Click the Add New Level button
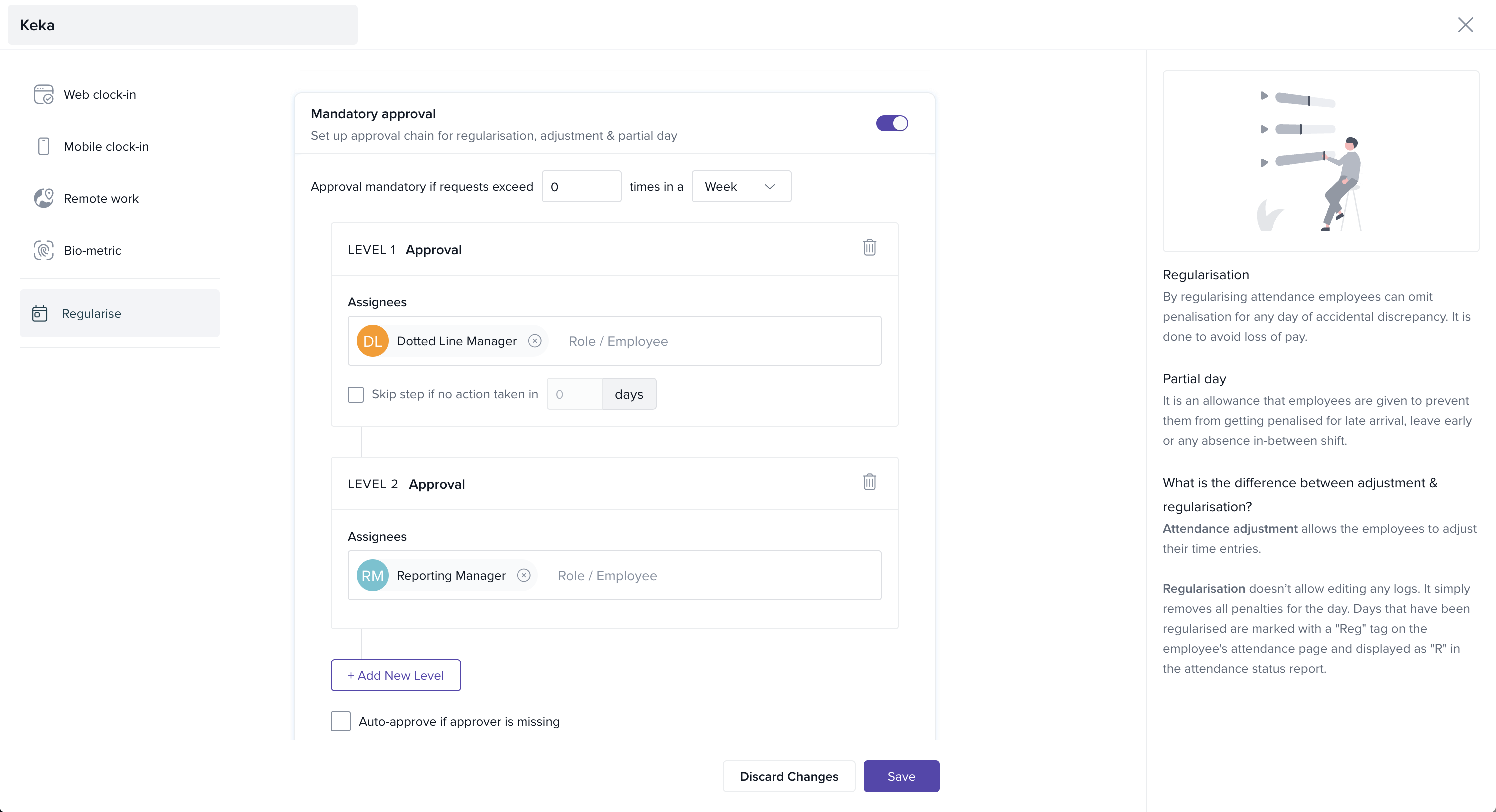This screenshot has height=812, width=1496. click(x=396, y=675)
